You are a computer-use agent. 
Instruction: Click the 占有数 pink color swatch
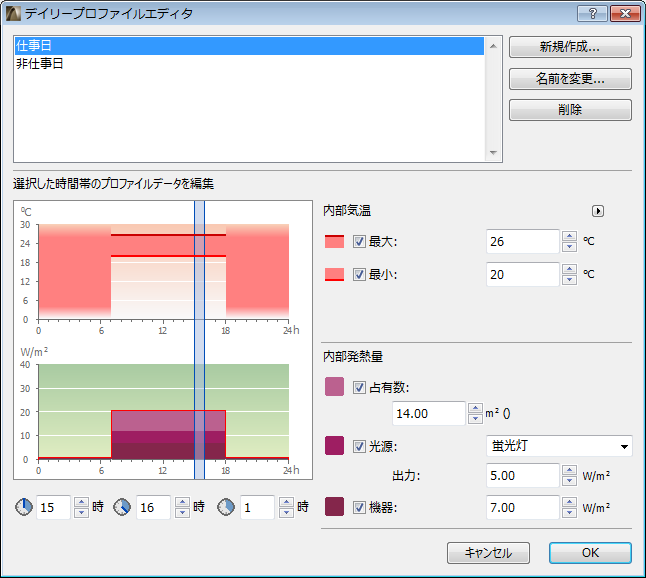coord(334,386)
